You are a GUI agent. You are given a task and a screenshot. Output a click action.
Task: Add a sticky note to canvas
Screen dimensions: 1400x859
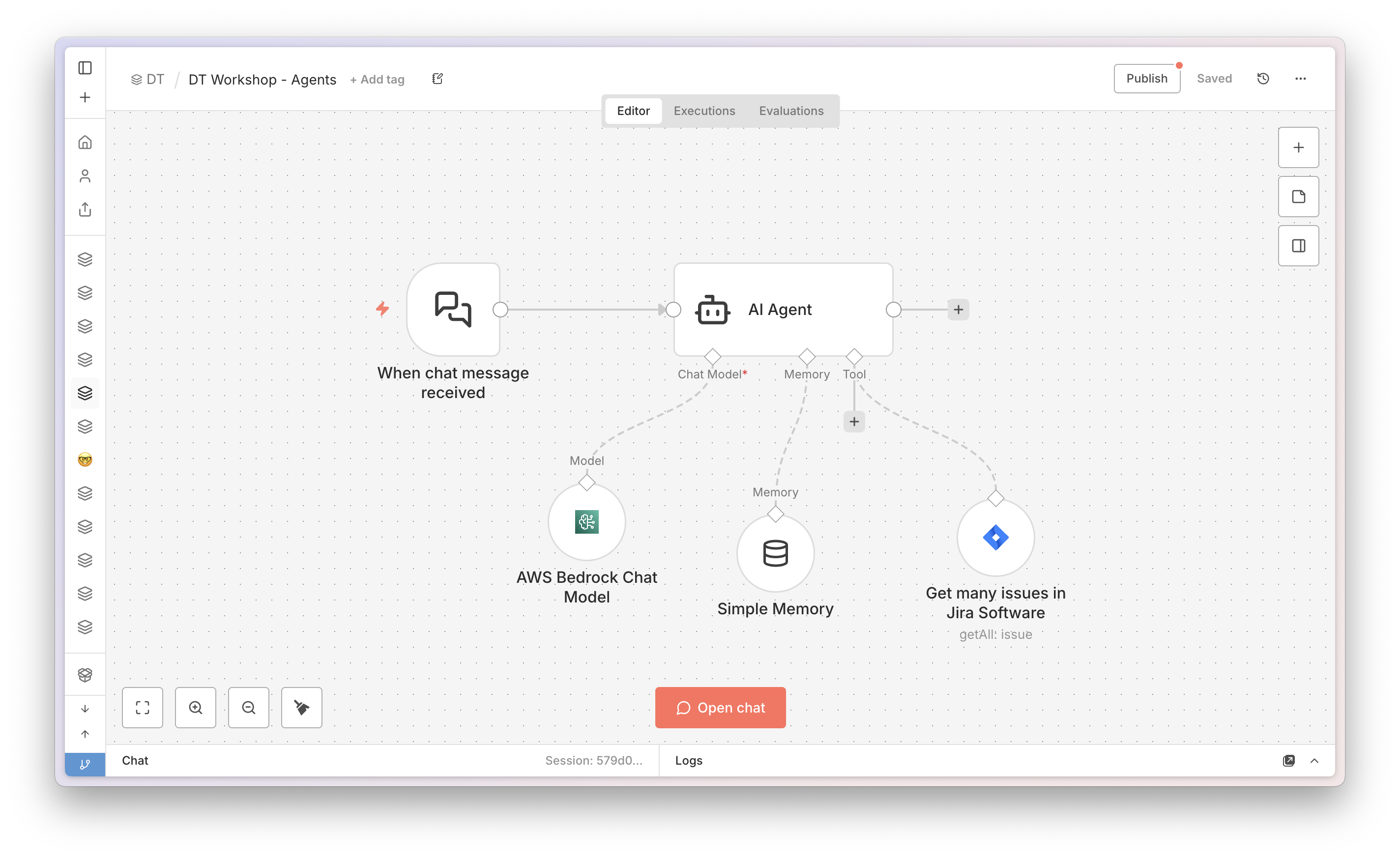coord(1298,197)
